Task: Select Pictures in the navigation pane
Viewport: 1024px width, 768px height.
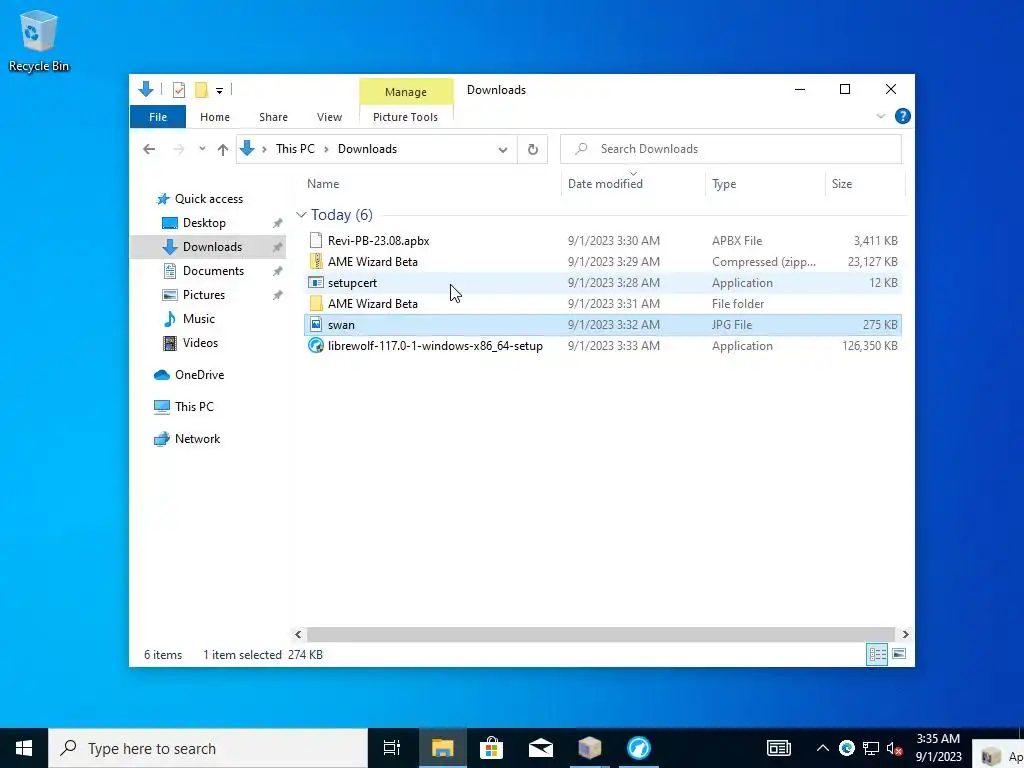Action: click(x=204, y=295)
